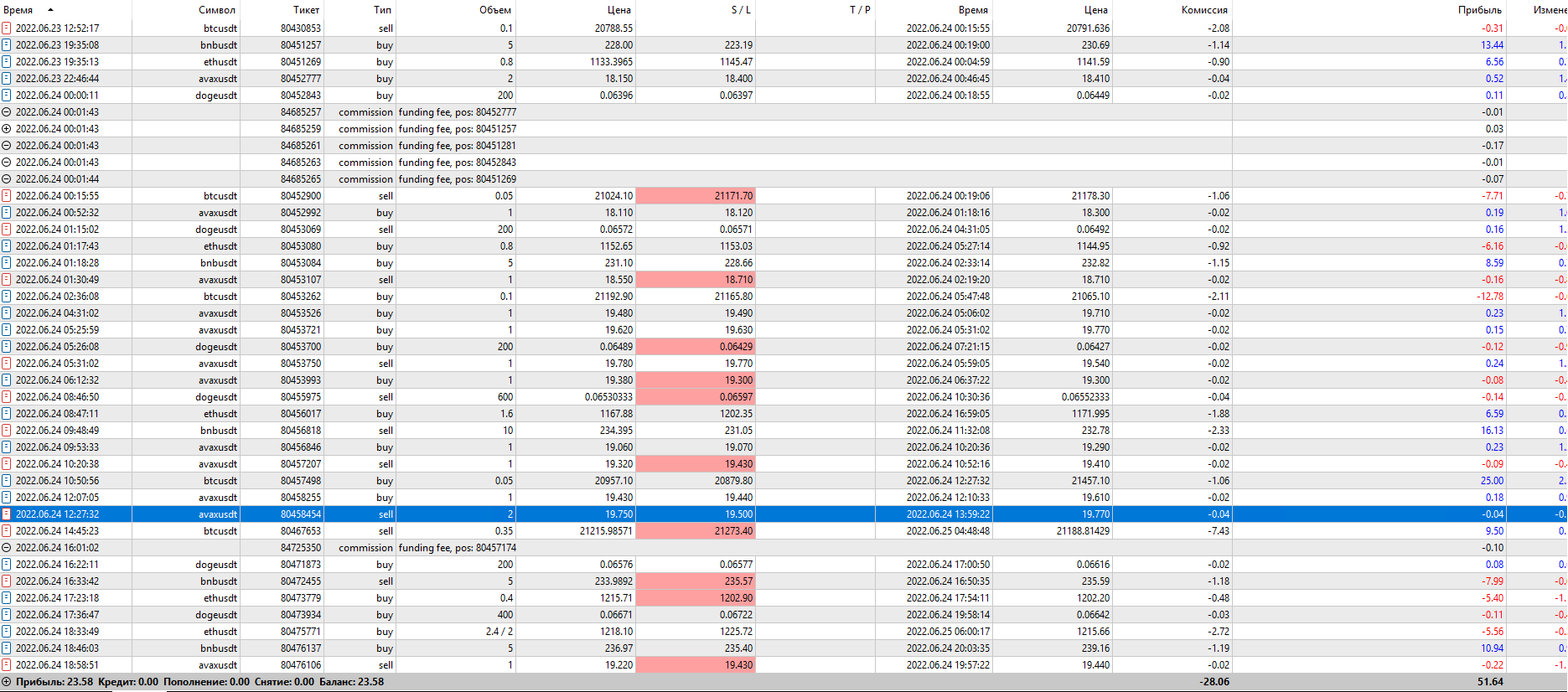Click the 'funding fee, pos: 80452777' comment
Screen dimensions: 1568x692
pyautogui.click(x=457, y=111)
